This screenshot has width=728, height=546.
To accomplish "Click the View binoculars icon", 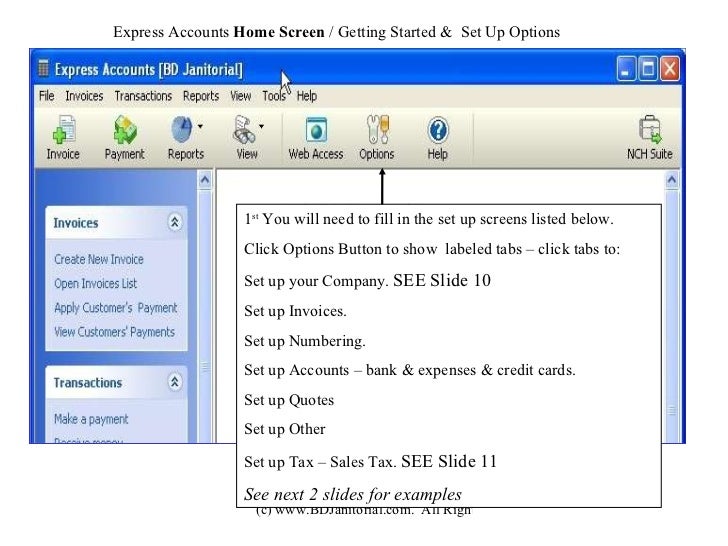I will coord(244,130).
